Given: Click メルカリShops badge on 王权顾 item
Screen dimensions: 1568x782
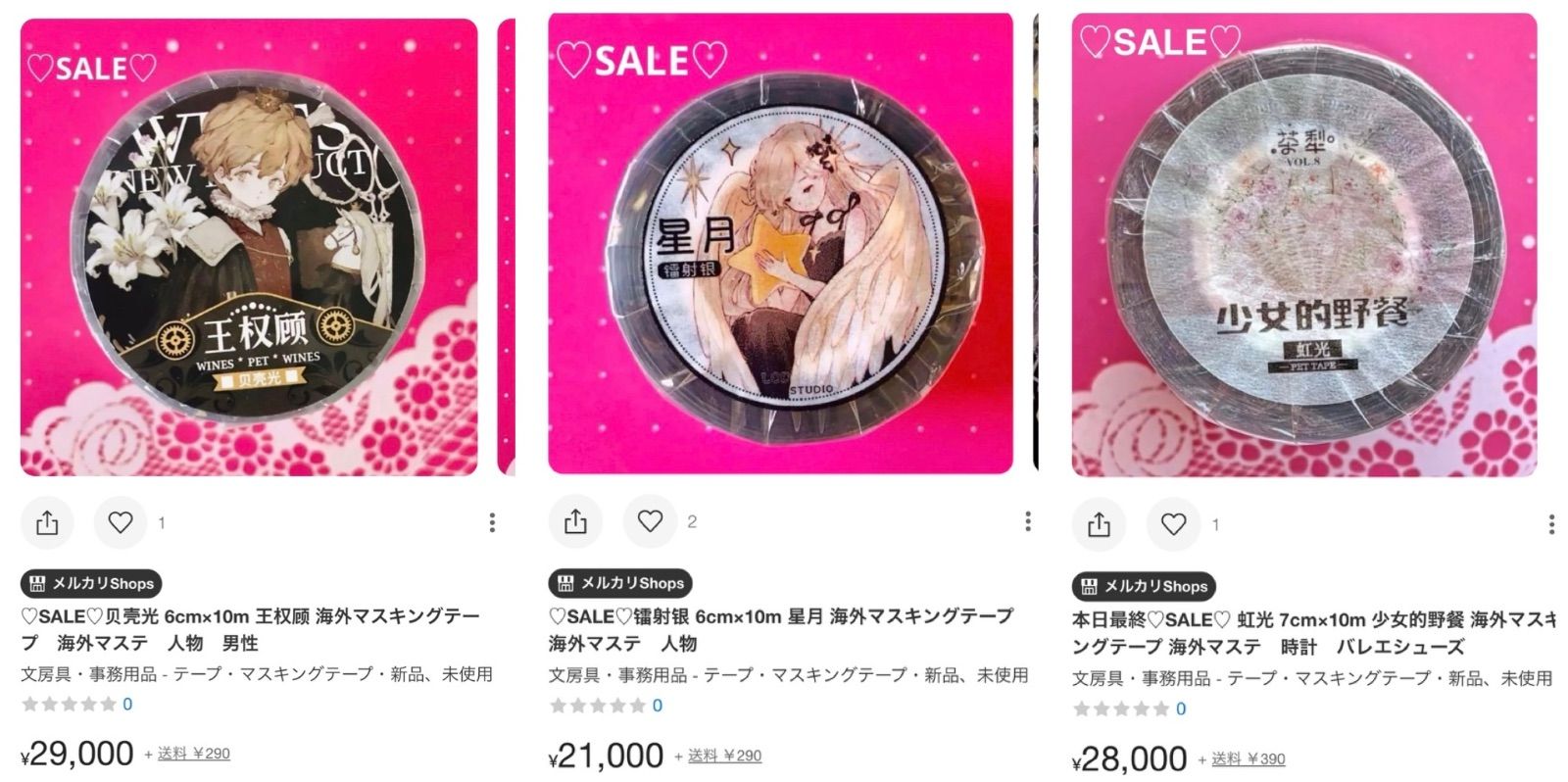Looking at the screenshot, I should point(91,584).
